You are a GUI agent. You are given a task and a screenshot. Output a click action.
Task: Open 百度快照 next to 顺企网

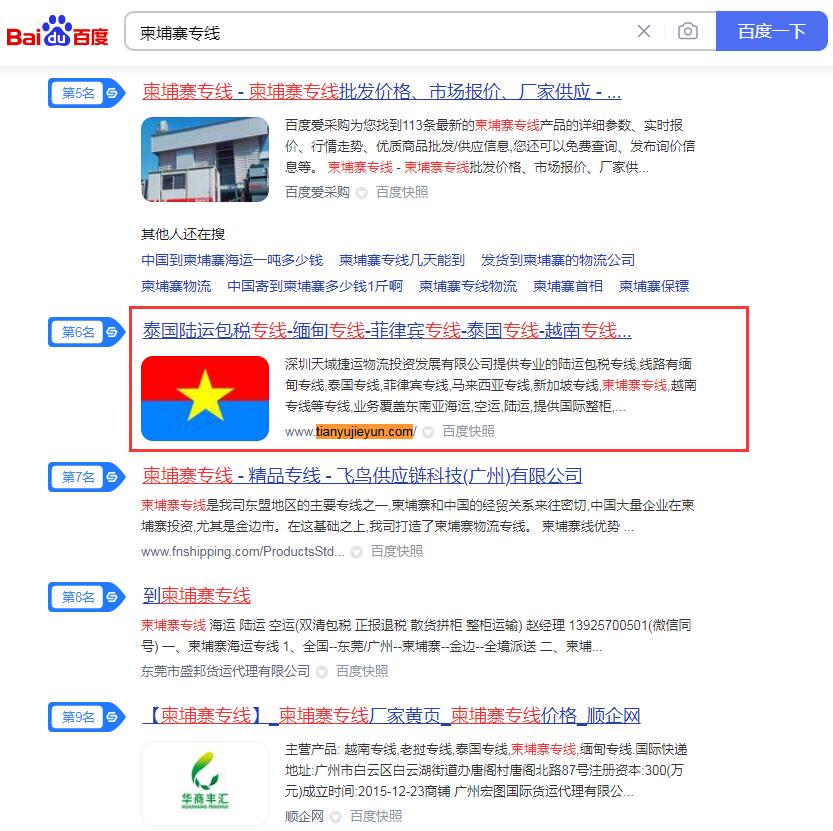click(376, 816)
